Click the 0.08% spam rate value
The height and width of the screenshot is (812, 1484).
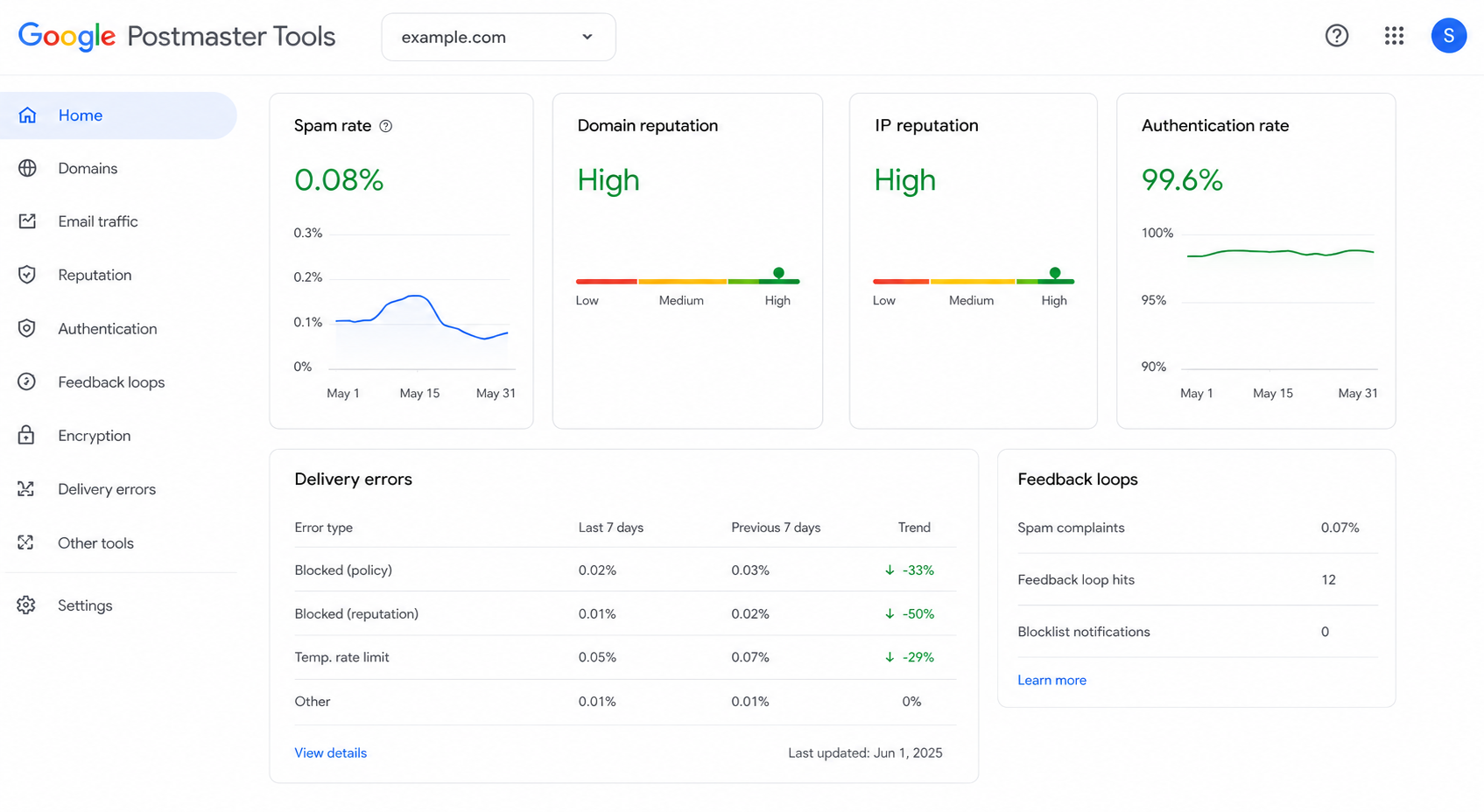click(x=339, y=180)
